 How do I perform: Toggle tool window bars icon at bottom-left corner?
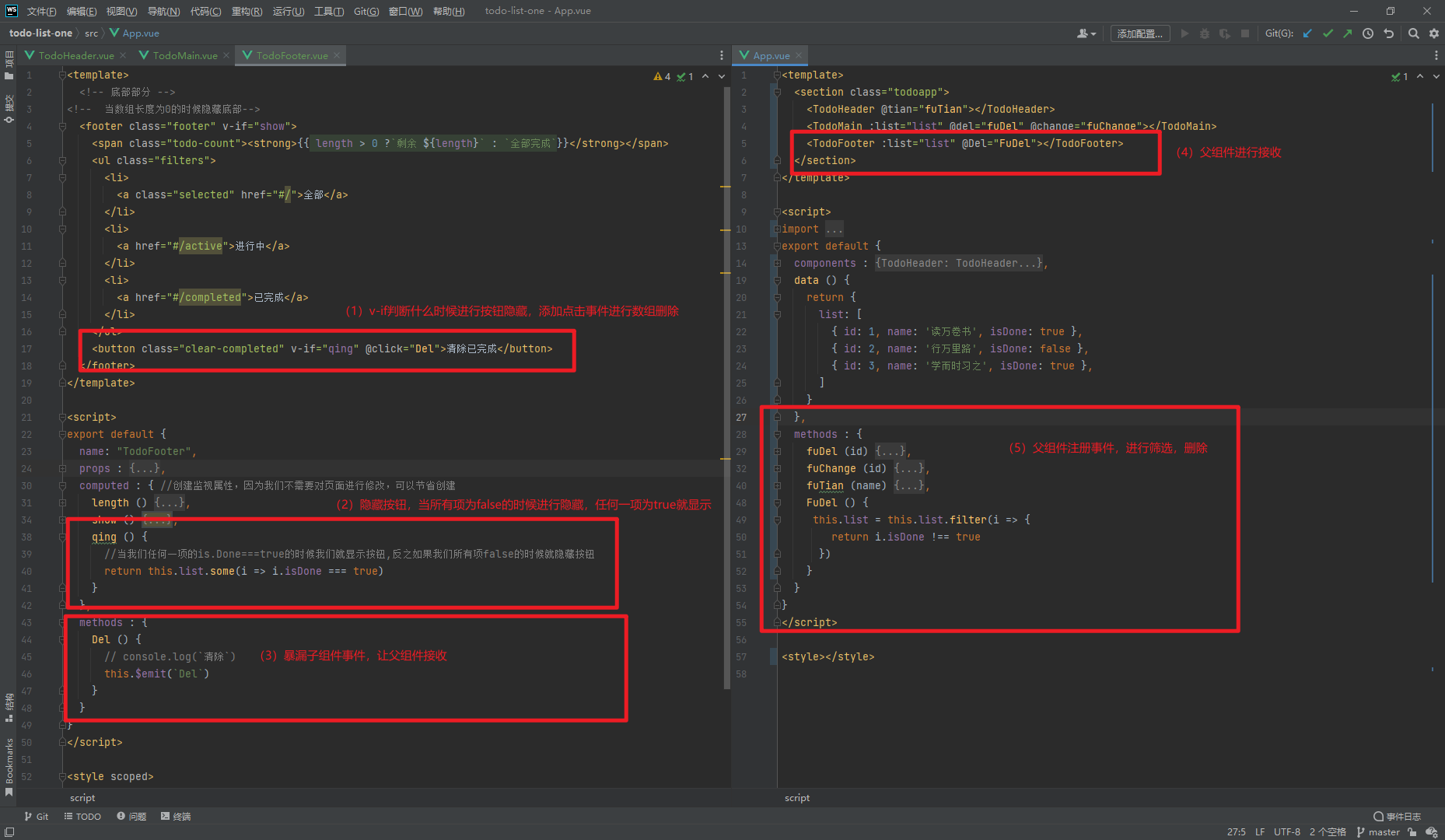coord(9,831)
